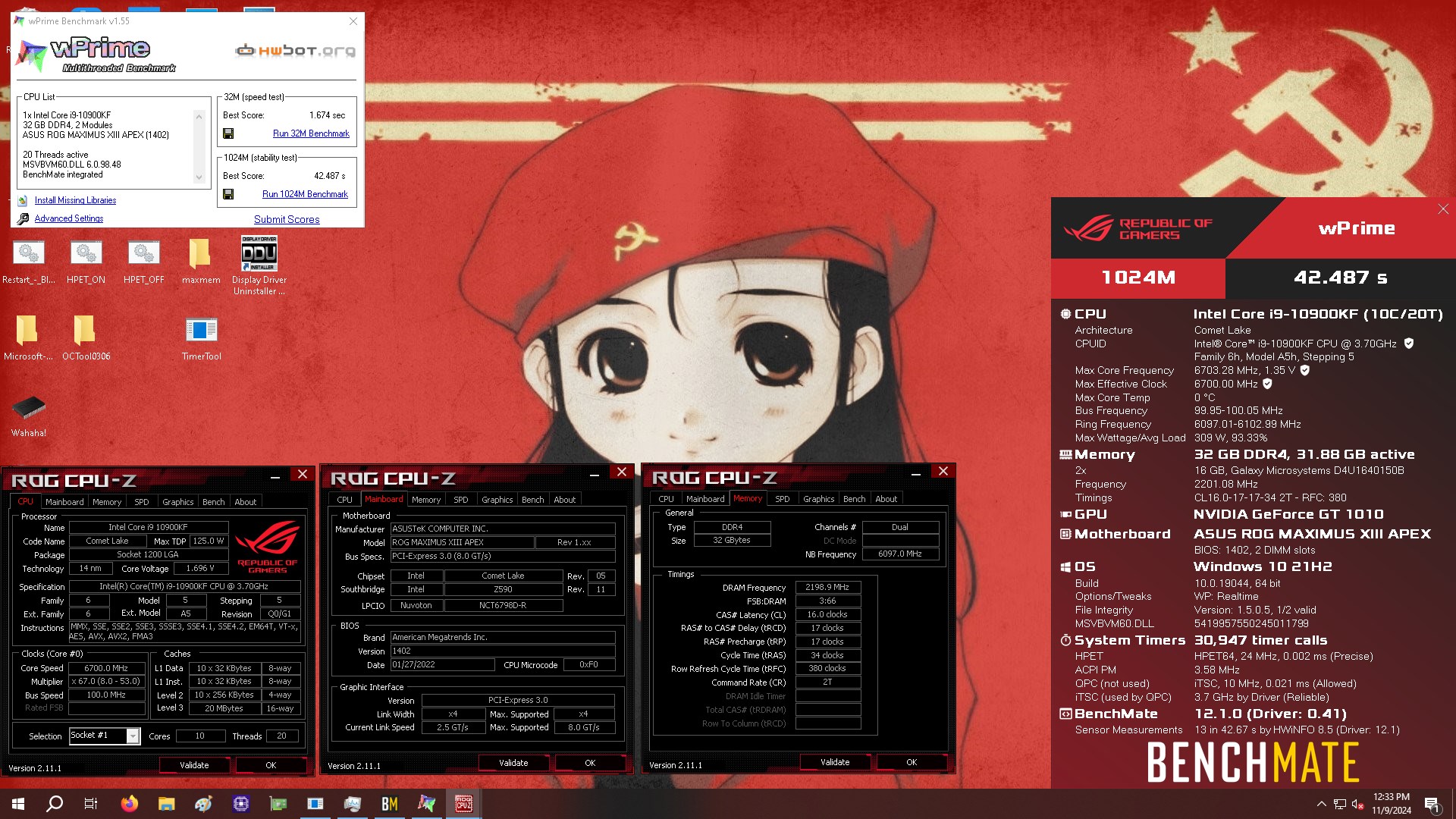Click network tray icon
1456x819 pixels.
(x=1340, y=804)
